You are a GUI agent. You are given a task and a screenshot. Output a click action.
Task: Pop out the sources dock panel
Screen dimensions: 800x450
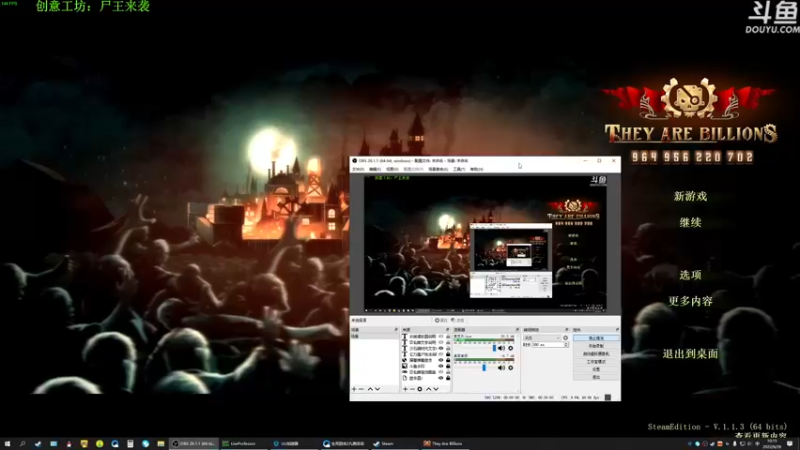tap(447, 330)
